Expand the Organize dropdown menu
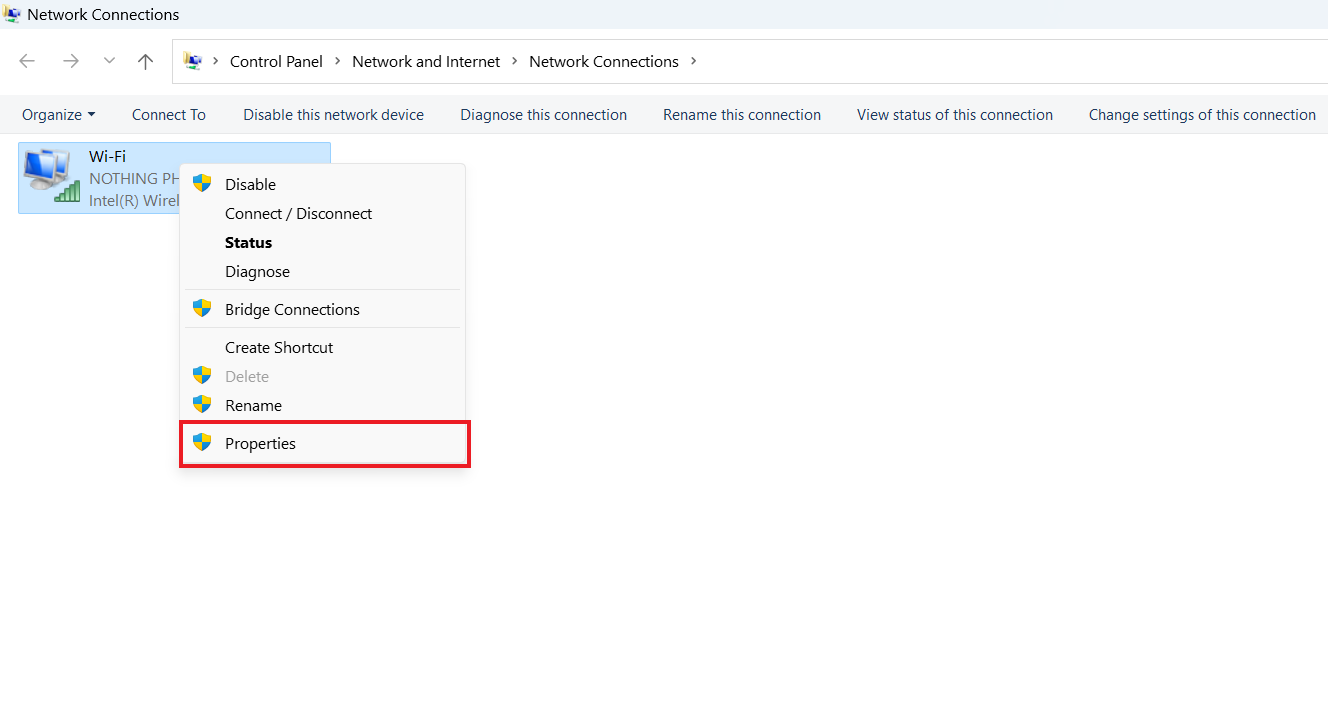The height and width of the screenshot is (721, 1328). pyautogui.click(x=58, y=115)
